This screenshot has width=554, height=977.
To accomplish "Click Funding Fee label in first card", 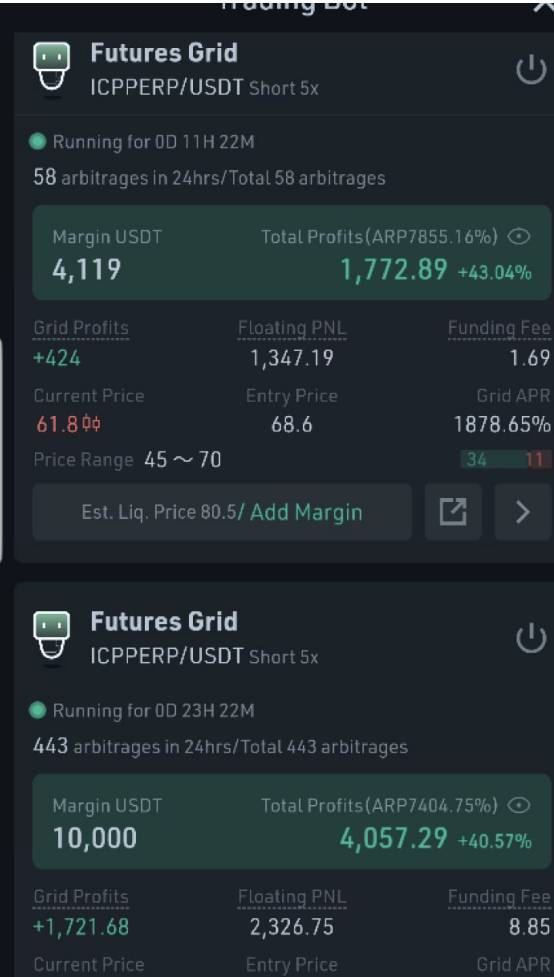I will pyautogui.click(x=499, y=328).
